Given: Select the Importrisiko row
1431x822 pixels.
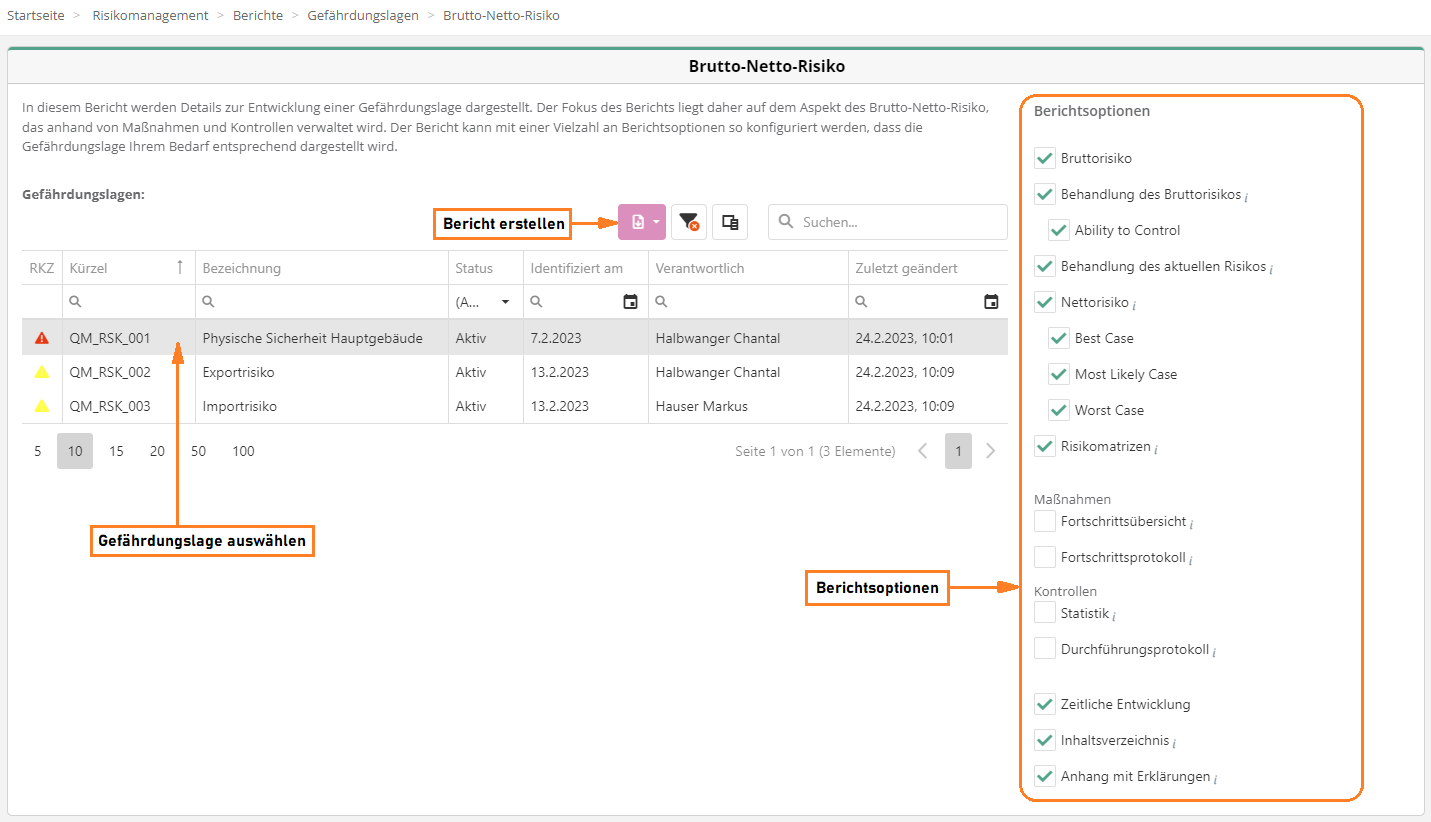Looking at the screenshot, I should pos(239,406).
